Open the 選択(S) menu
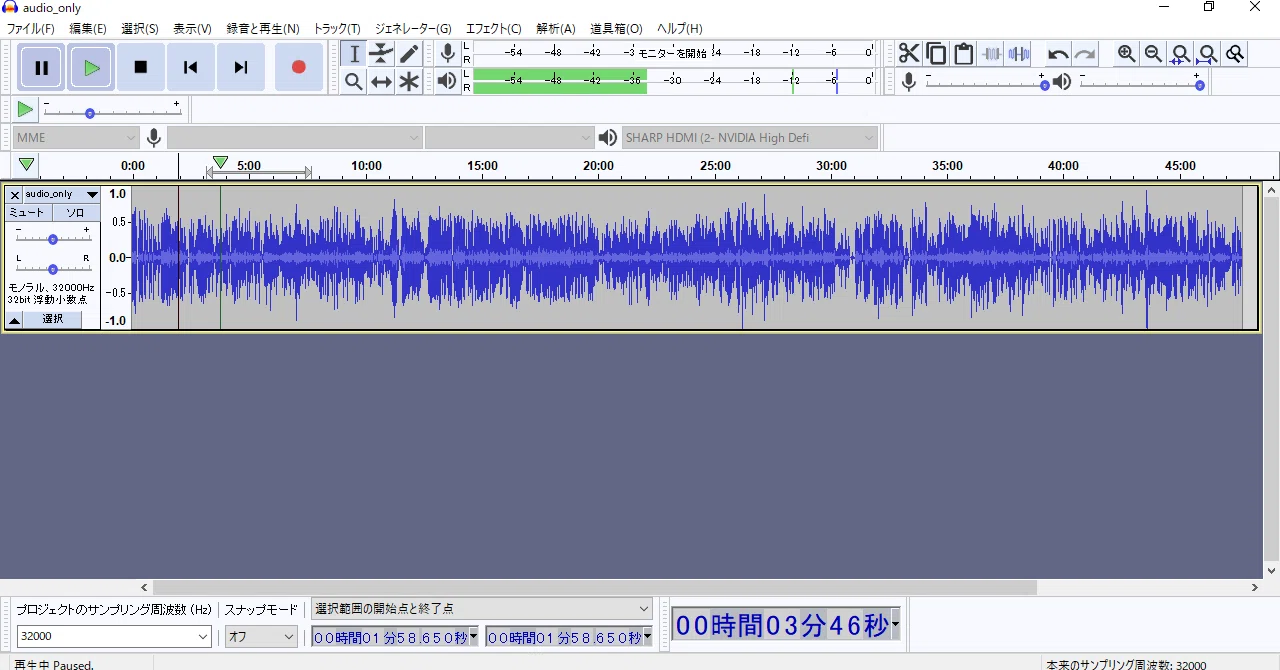The height and width of the screenshot is (670, 1280). (140, 29)
